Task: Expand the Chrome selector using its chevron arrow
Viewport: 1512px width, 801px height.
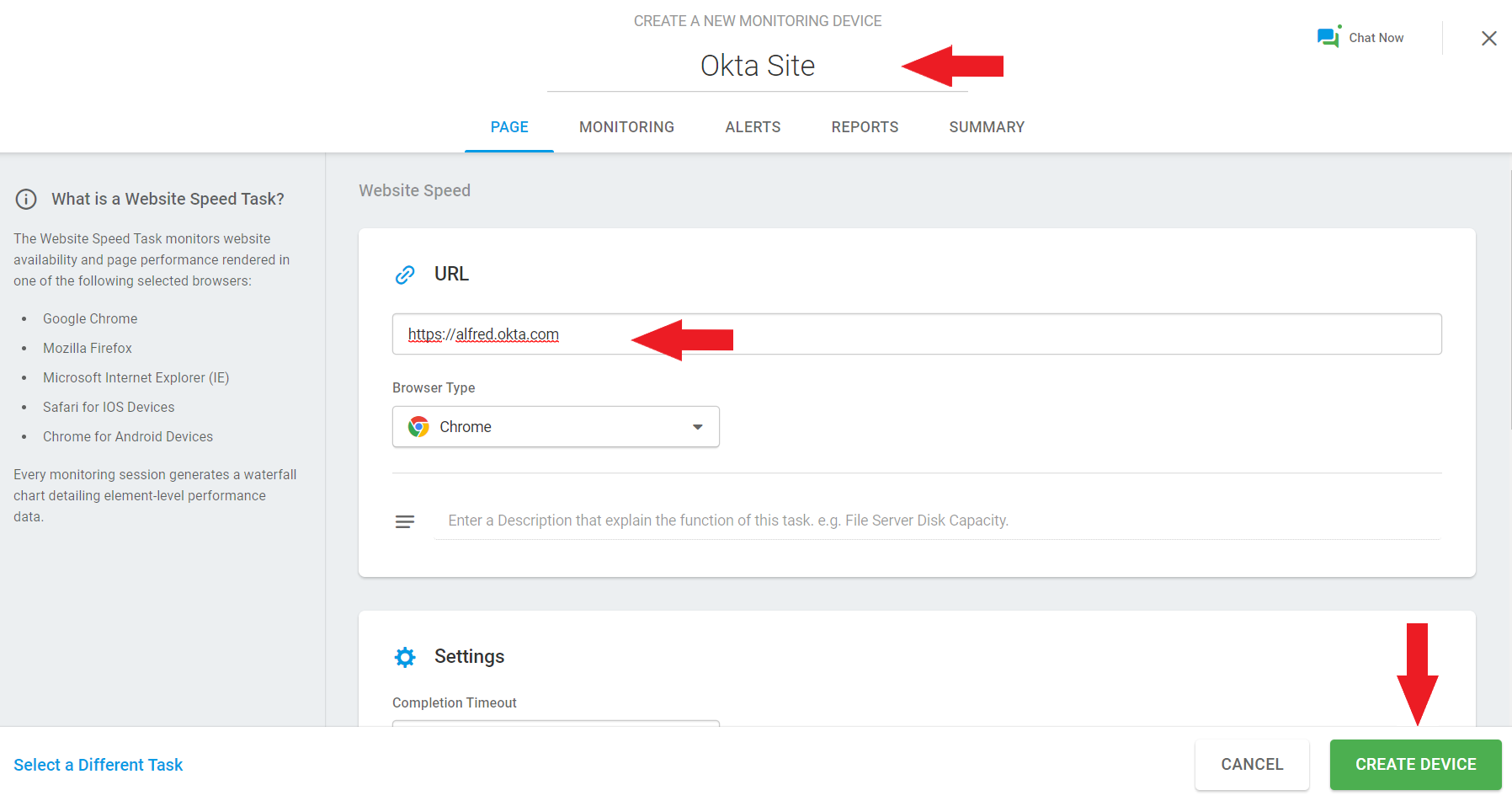Action: coord(697,427)
